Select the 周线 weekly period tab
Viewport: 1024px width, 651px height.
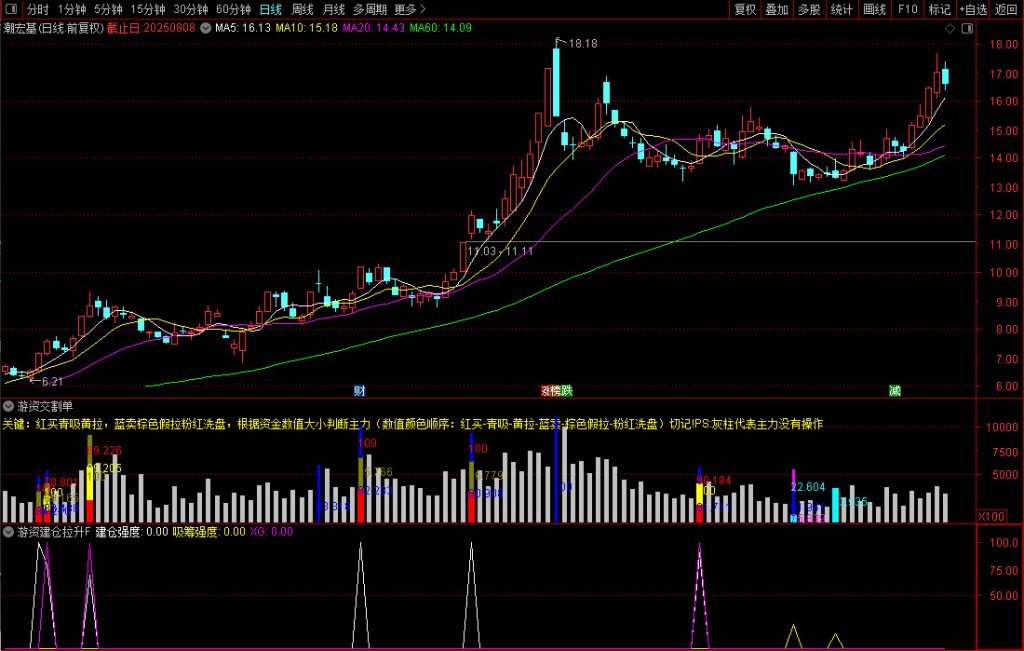click(x=302, y=9)
